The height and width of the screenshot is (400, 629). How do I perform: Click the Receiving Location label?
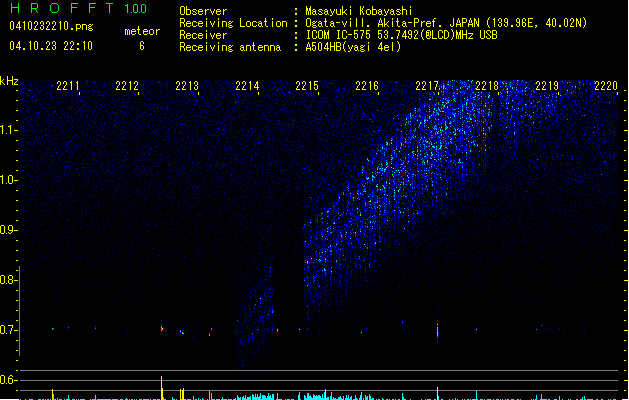tap(233, 23)
